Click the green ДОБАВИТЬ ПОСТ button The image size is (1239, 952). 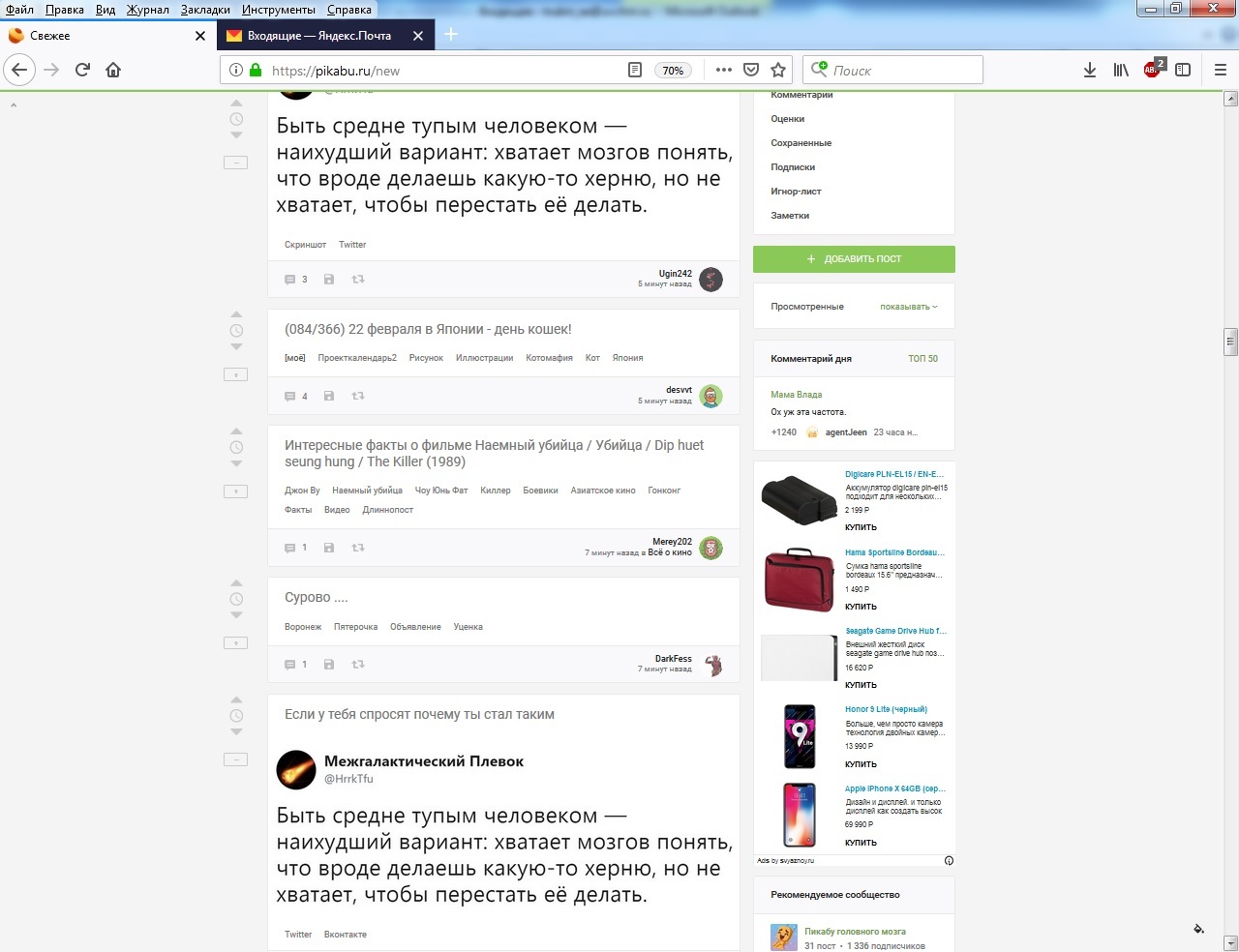pyautogui.click(x=854, y=259)
